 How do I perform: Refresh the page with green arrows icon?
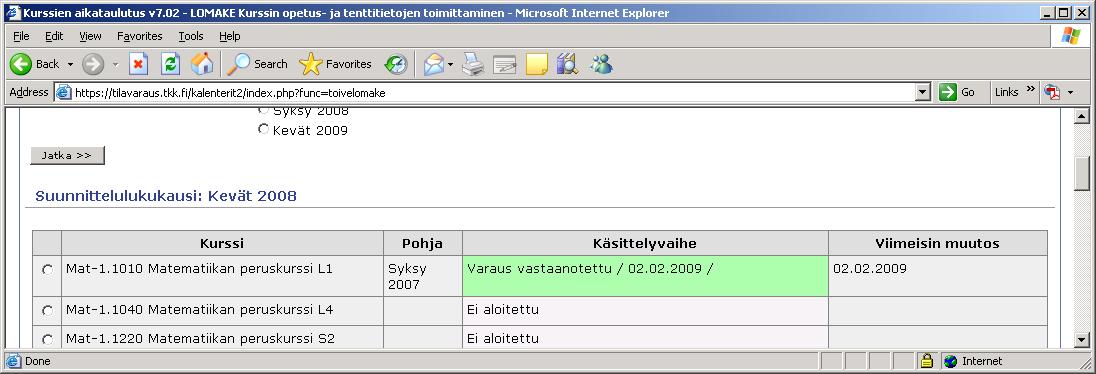coord(171,64)
